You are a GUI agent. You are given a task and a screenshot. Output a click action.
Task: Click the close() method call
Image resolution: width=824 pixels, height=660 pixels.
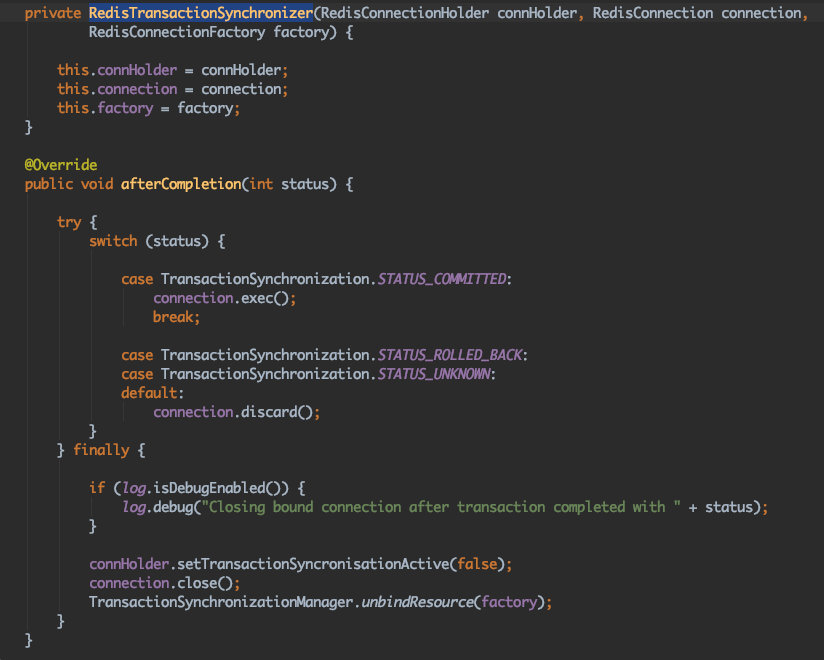click(205, 583)
